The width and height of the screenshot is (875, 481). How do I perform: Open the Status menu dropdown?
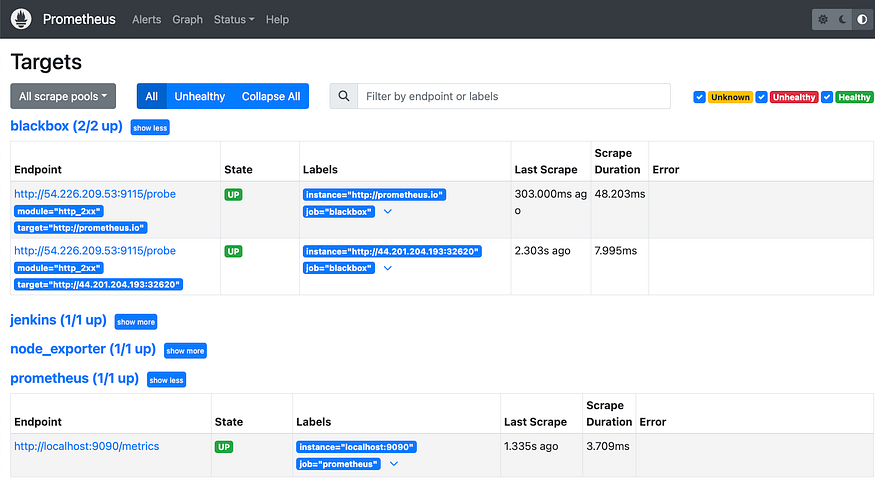tap(234, 20)
